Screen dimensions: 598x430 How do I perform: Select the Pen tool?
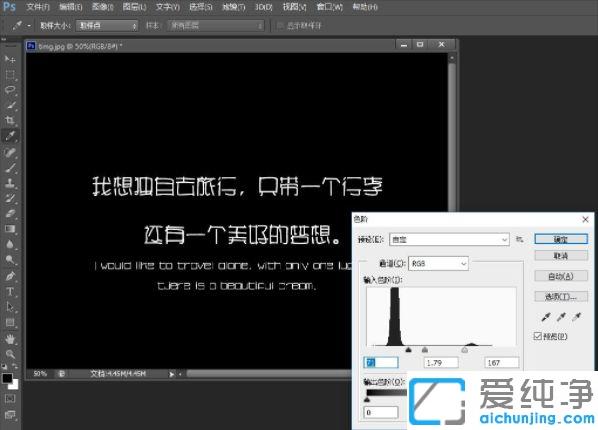click(10, 275)
